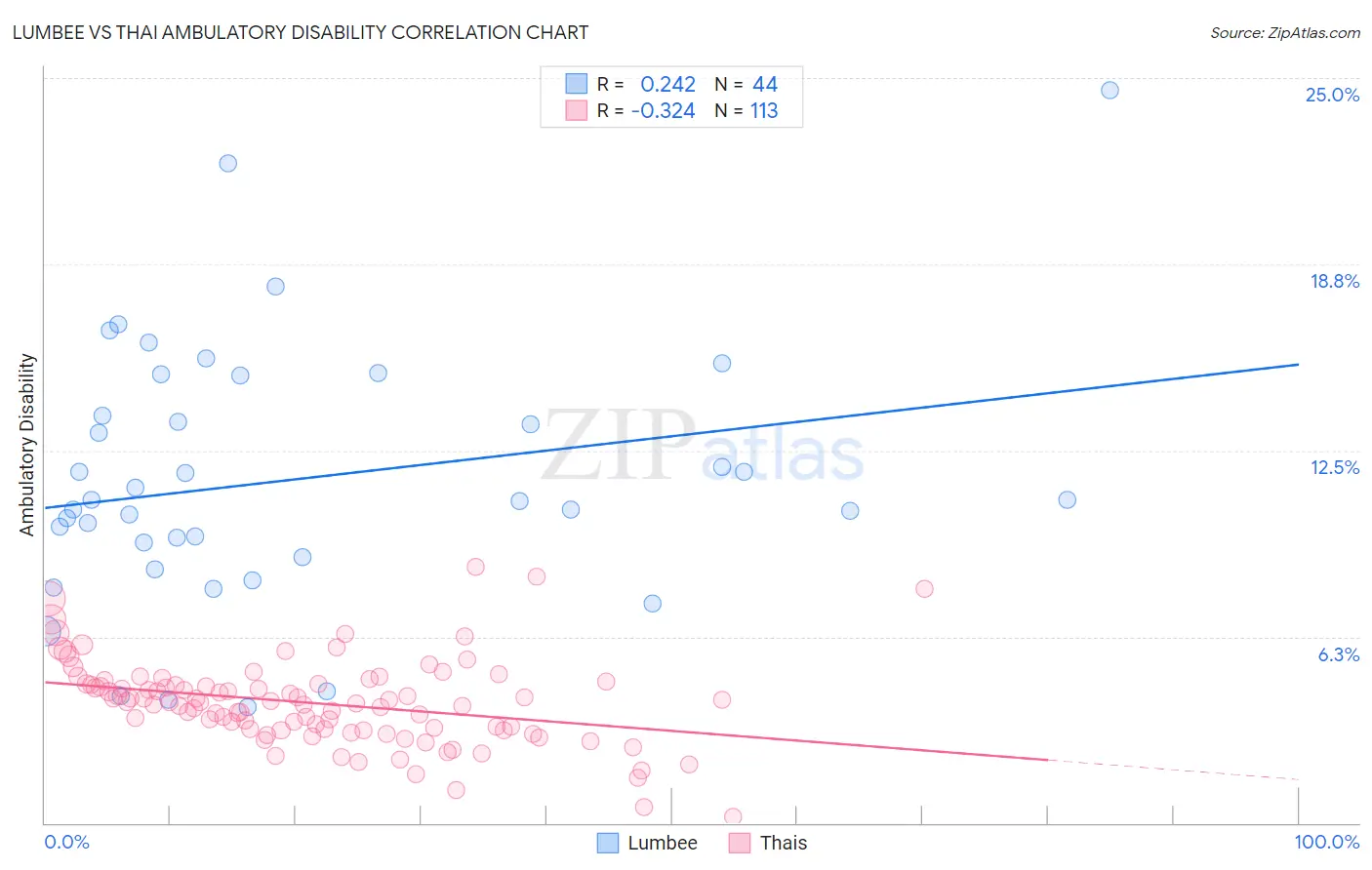
Task: Click the chart title text
Action: pyautogui.click(x=300, y=32)
